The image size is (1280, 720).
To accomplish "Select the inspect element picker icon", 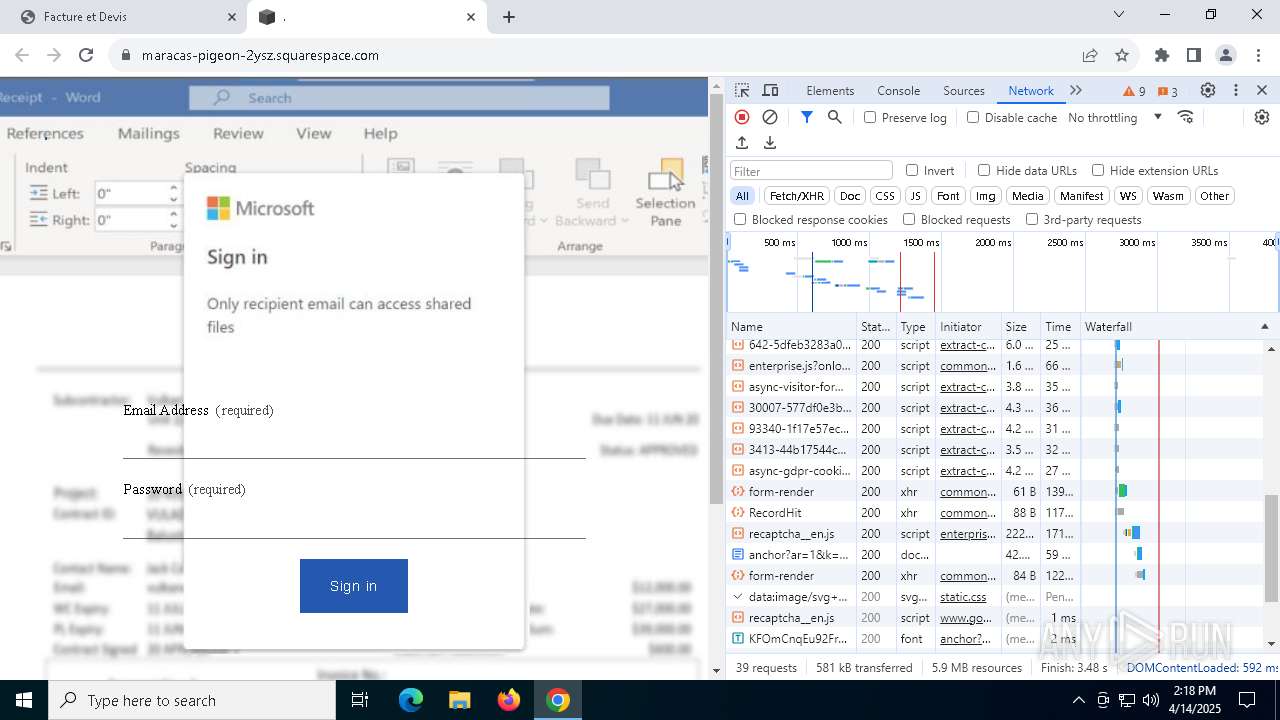I will [742, 90].
